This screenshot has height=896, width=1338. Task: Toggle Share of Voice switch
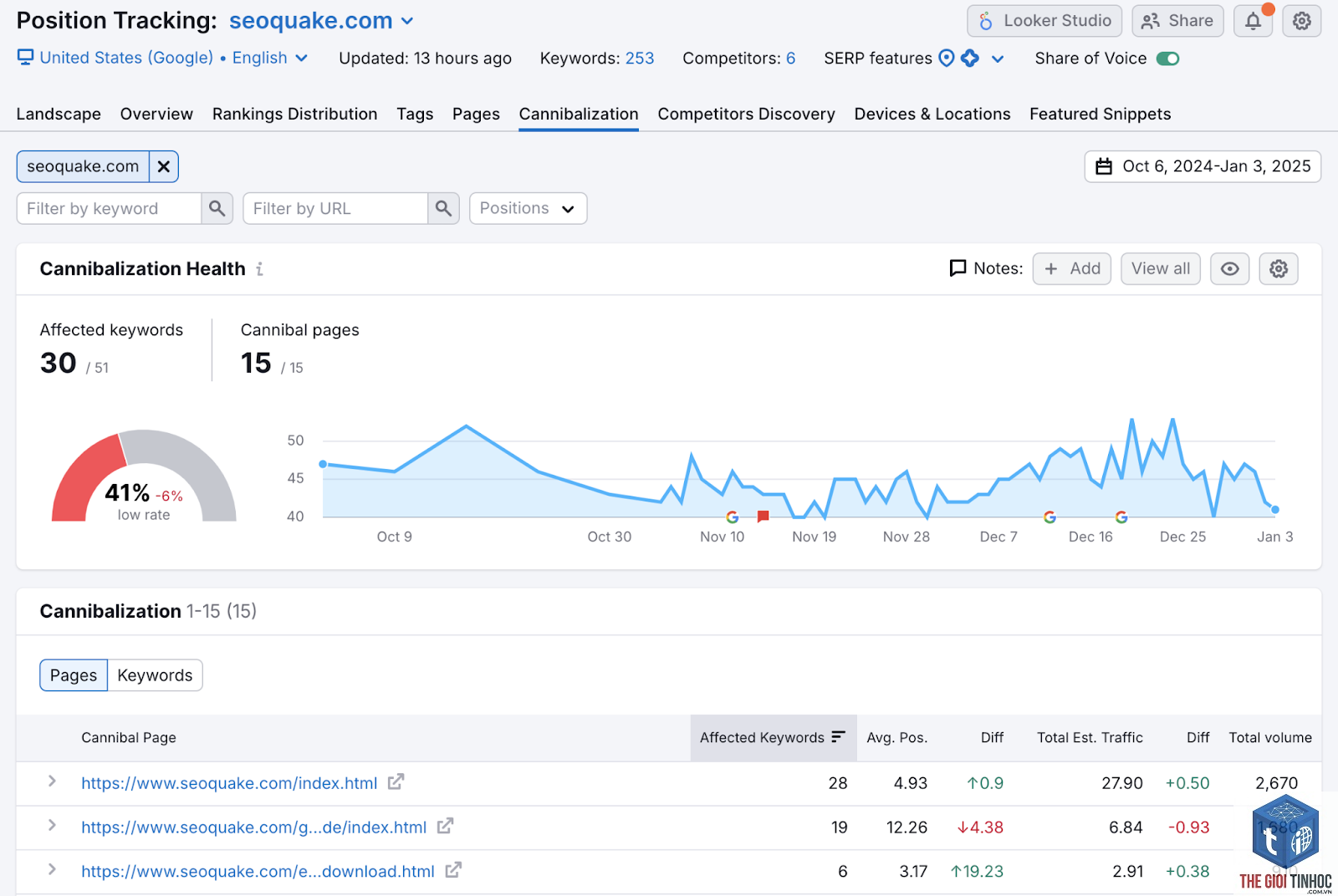[1167, 59]
